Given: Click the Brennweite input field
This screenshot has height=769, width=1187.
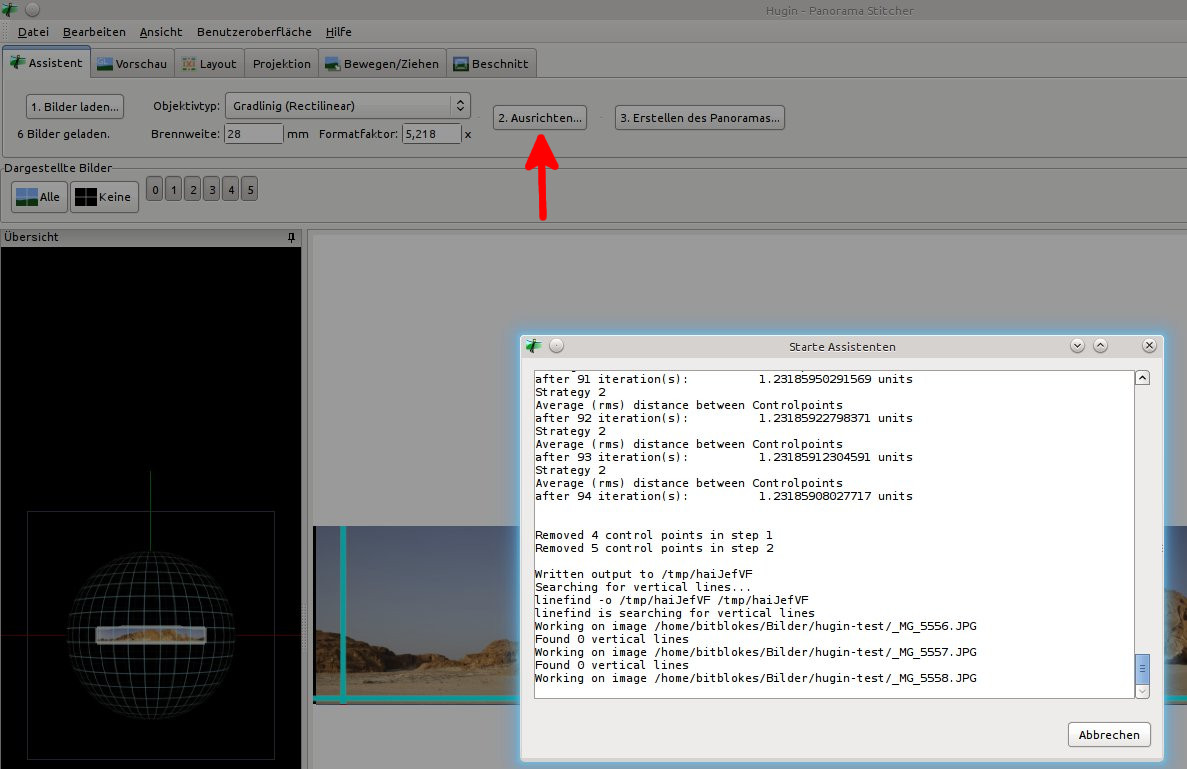Looking at the screenshot, I should [254, 134].
